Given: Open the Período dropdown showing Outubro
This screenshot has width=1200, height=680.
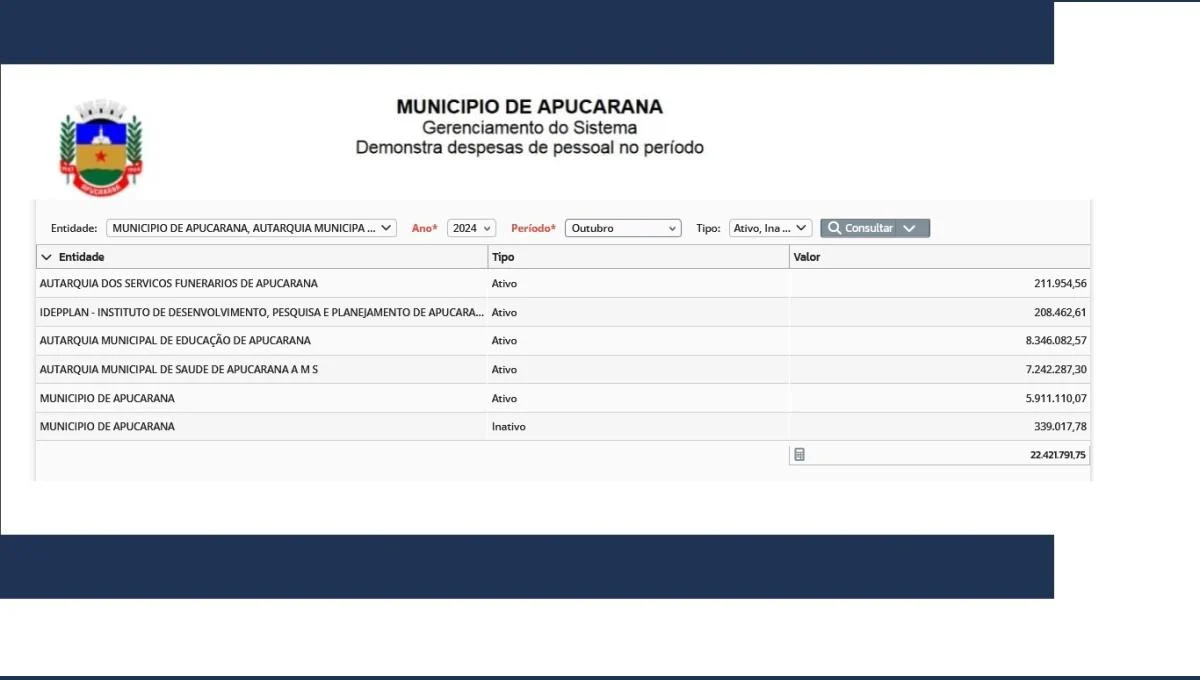Looking at the screenshot, I should point(623,228).
